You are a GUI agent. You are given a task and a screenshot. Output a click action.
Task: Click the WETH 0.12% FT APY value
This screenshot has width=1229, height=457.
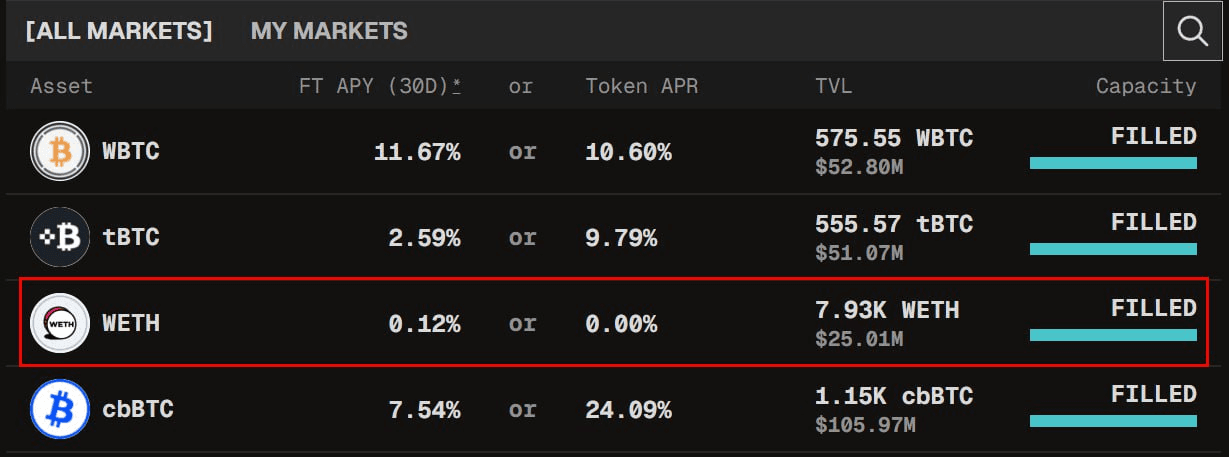pos(424,324)
